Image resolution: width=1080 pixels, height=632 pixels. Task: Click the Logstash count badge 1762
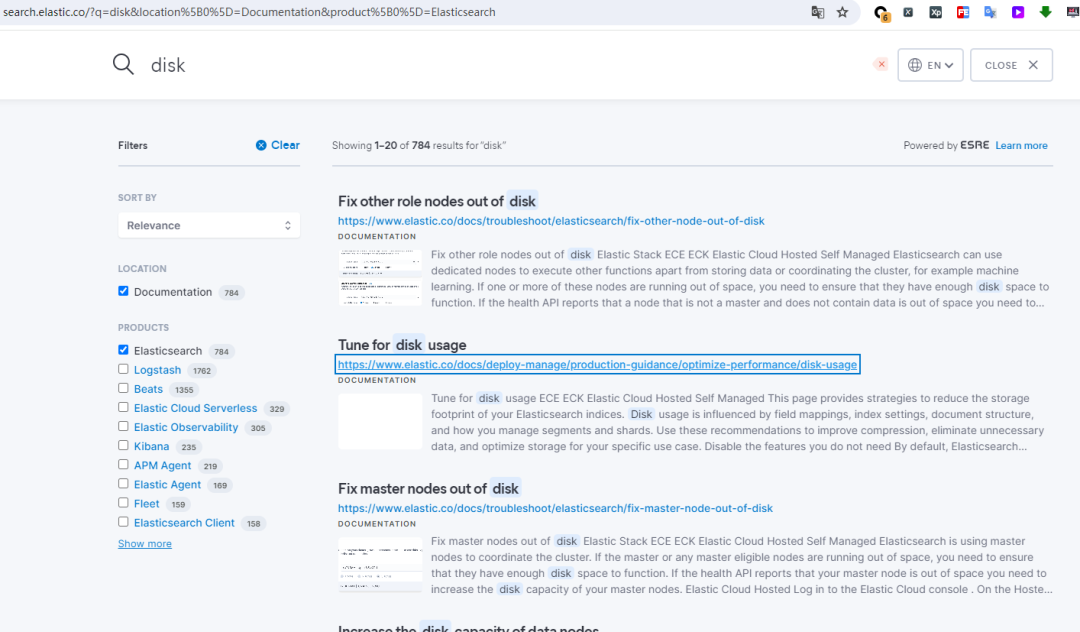[202, 370]
